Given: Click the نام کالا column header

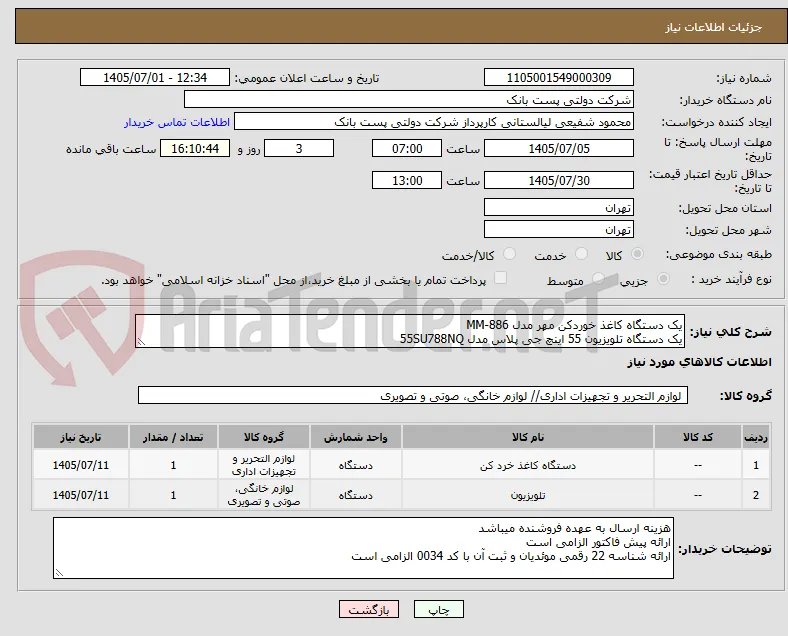Looking at the screenshot, I should 528,438.
